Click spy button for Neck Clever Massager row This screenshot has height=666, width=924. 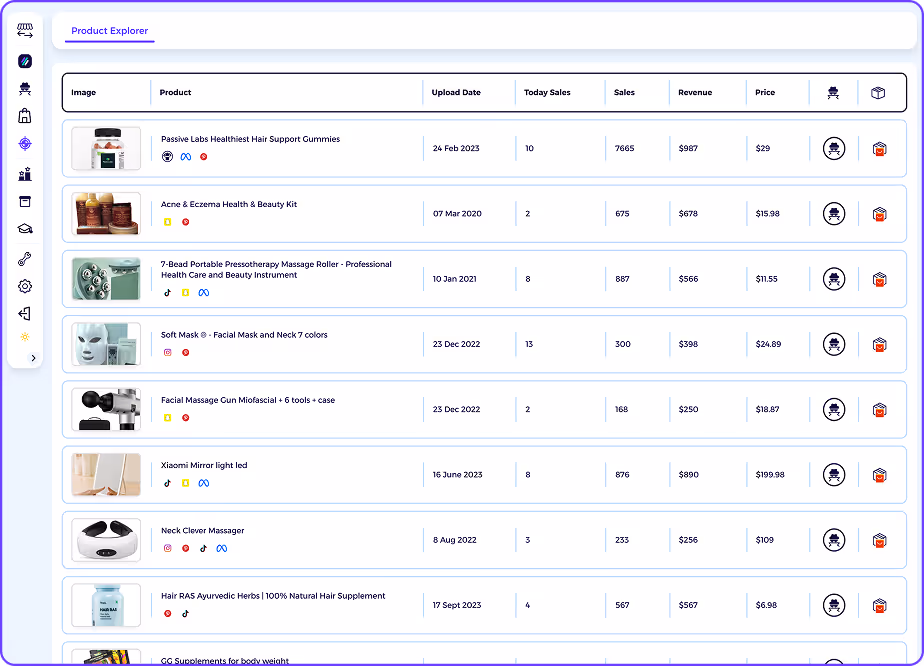point(834,540)
